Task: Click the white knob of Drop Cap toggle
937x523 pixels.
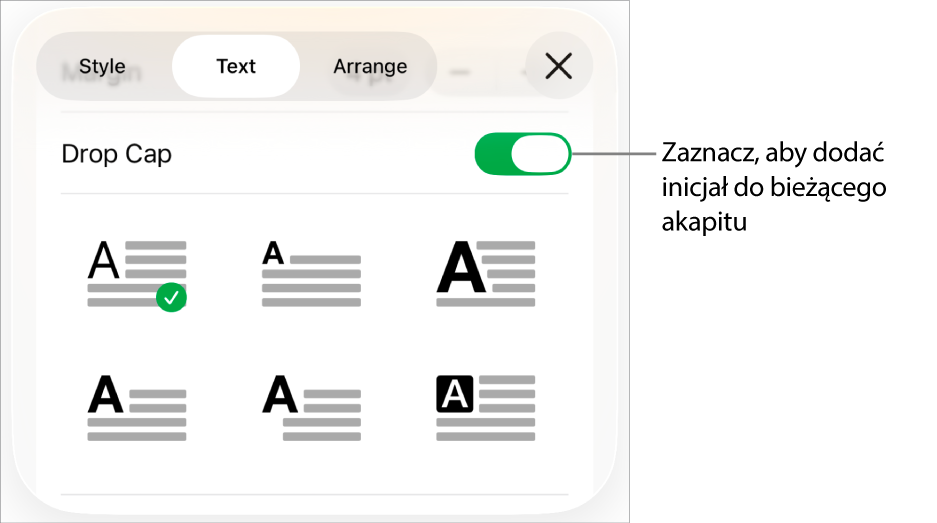Action: (x=540, y=155)
